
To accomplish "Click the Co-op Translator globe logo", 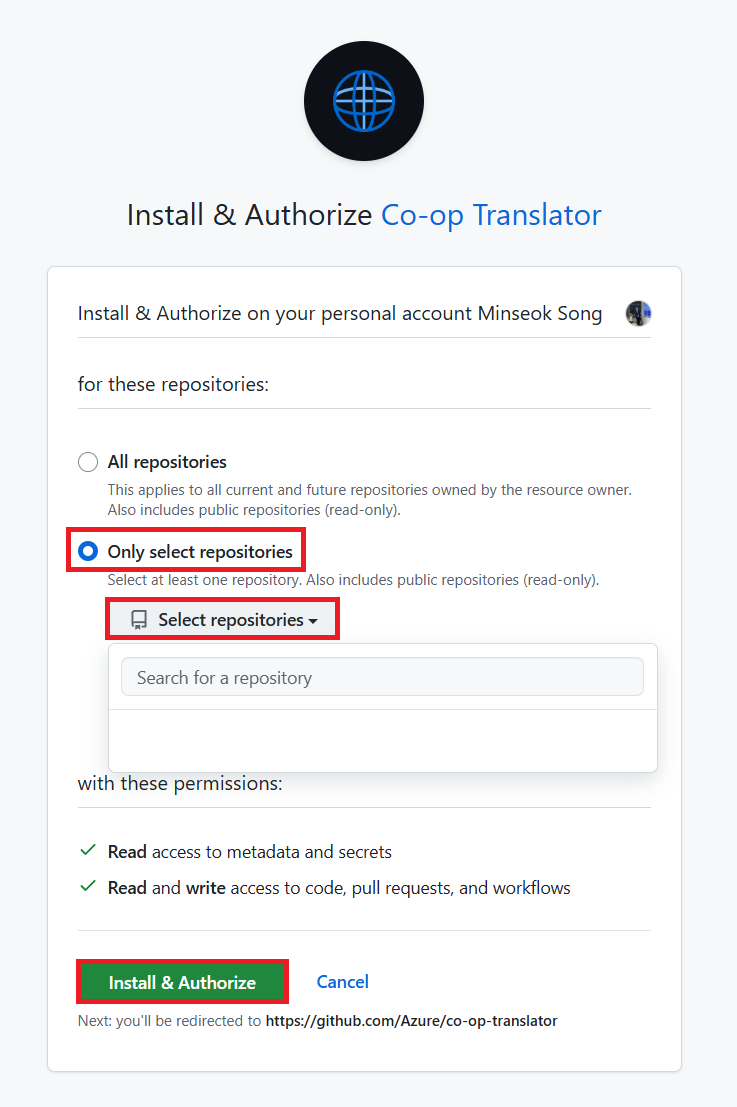I will [363, 100].
